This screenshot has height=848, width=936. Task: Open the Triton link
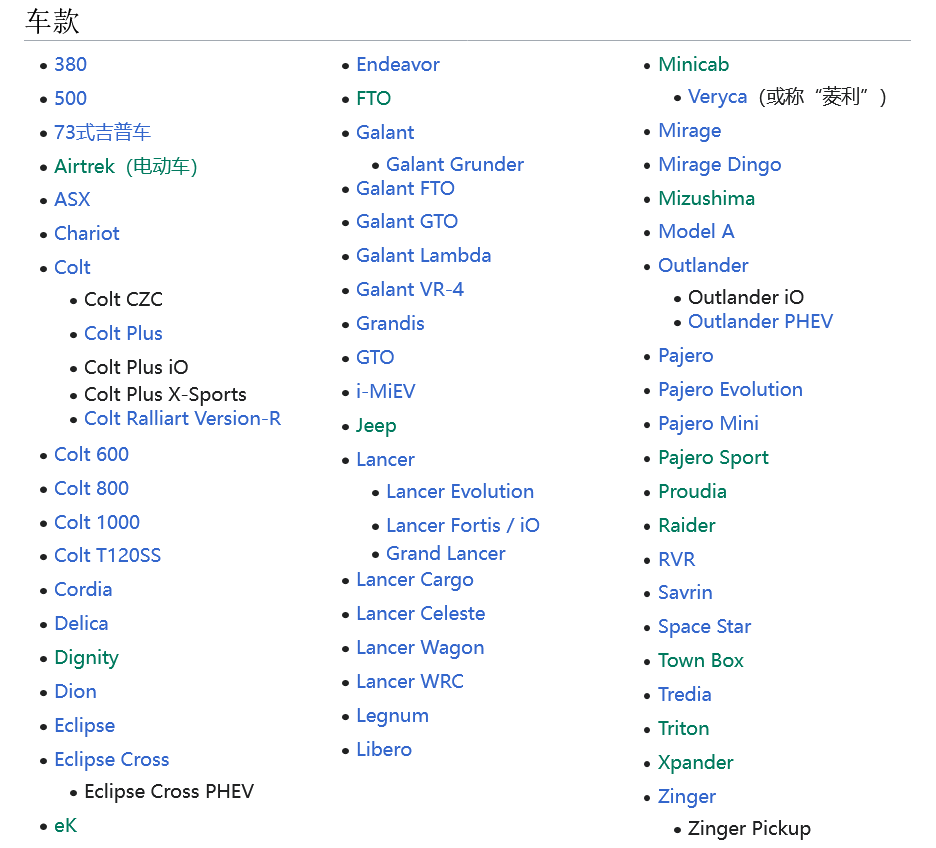tap(683, 729)
